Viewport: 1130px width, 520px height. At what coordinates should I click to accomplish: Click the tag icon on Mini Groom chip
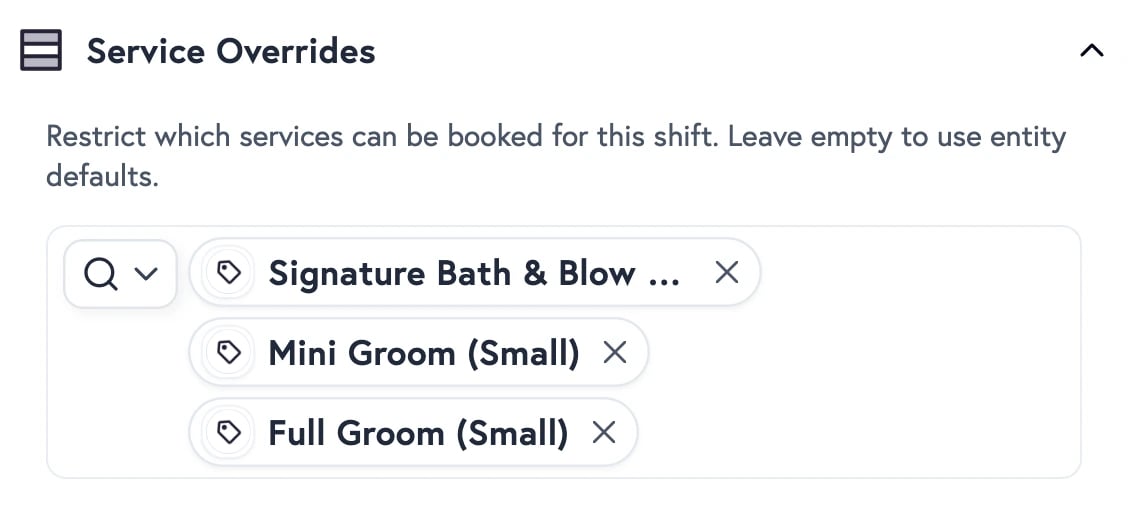230,353
